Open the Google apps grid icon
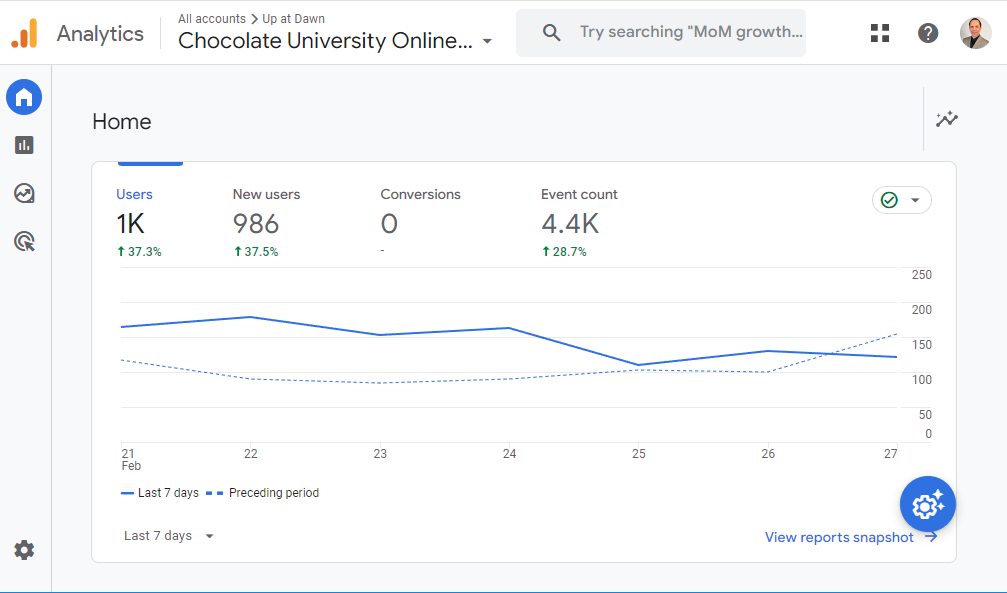The height and width of the screenshot is (593, 1007). pos(880,33)
